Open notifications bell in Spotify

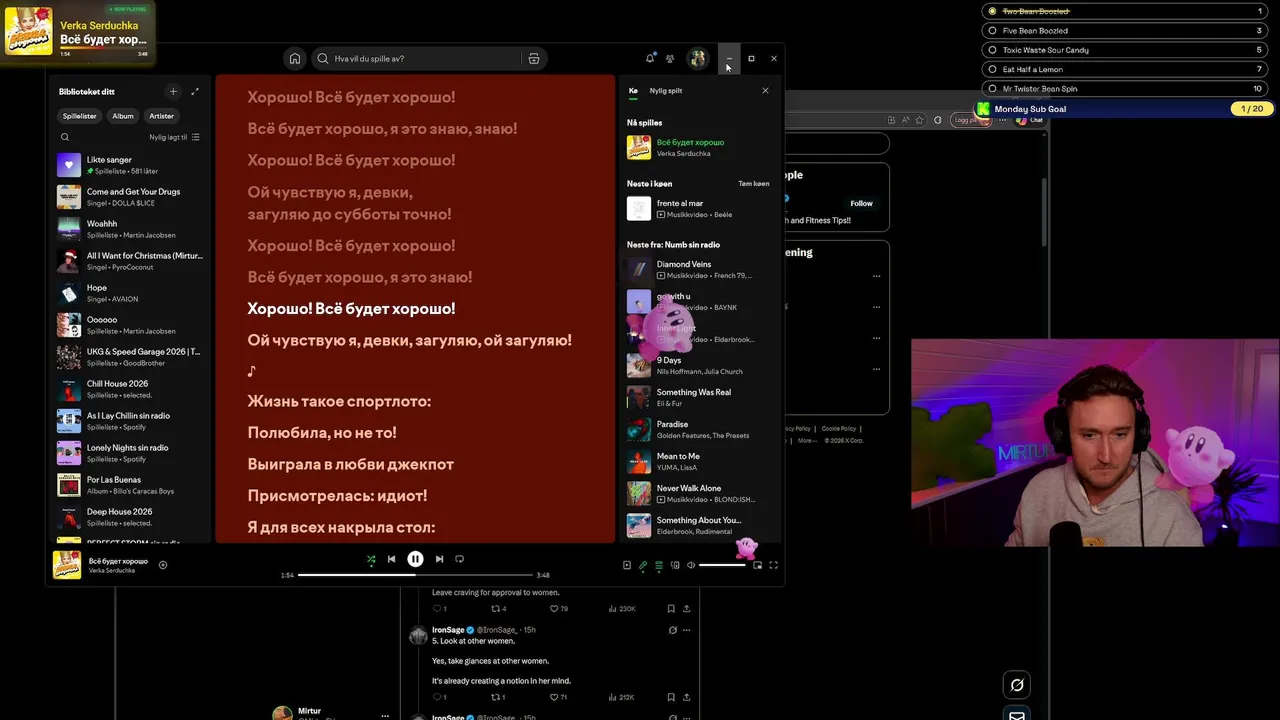coord(650,58)
